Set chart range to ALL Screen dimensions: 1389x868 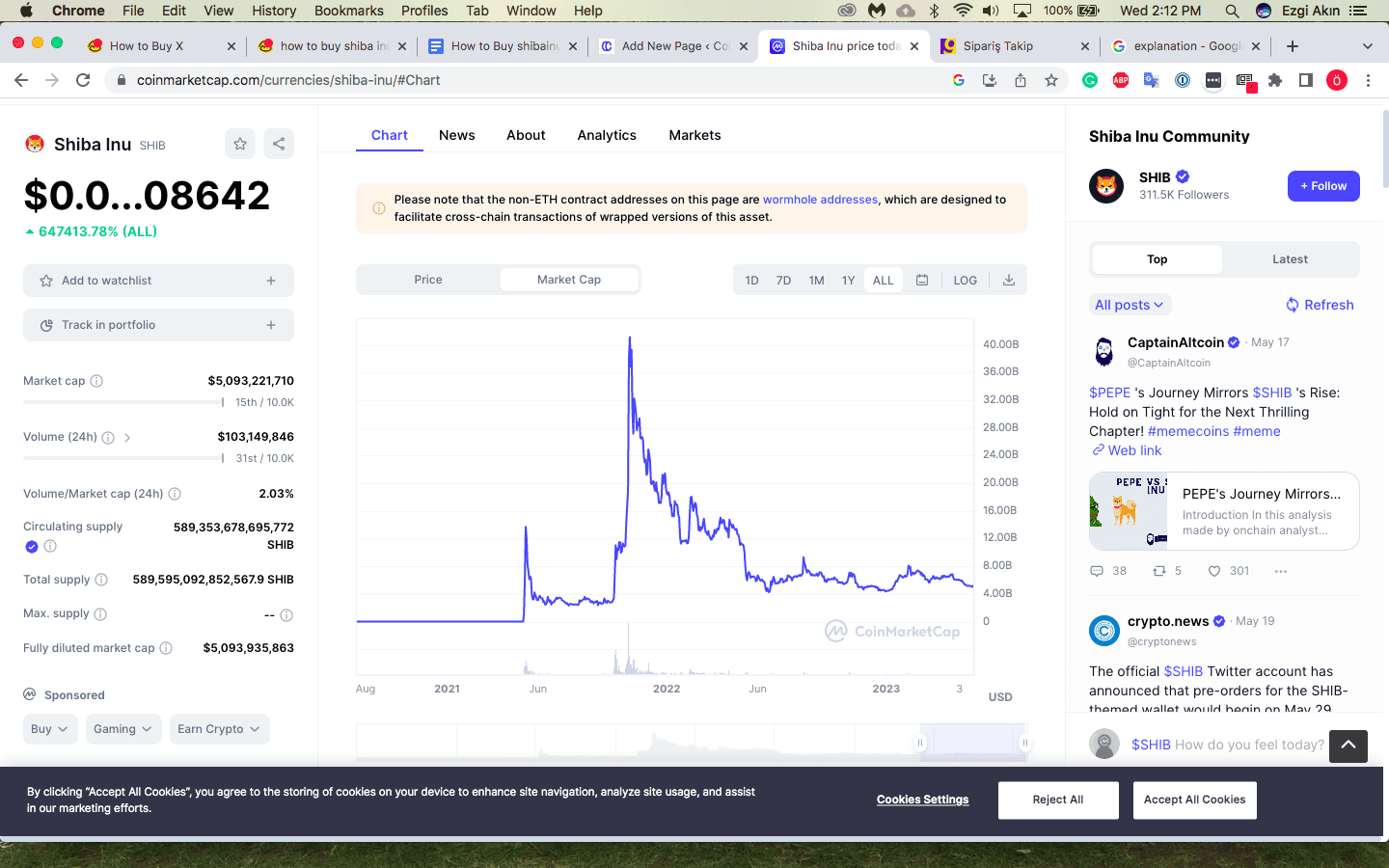tap(884, 280)
